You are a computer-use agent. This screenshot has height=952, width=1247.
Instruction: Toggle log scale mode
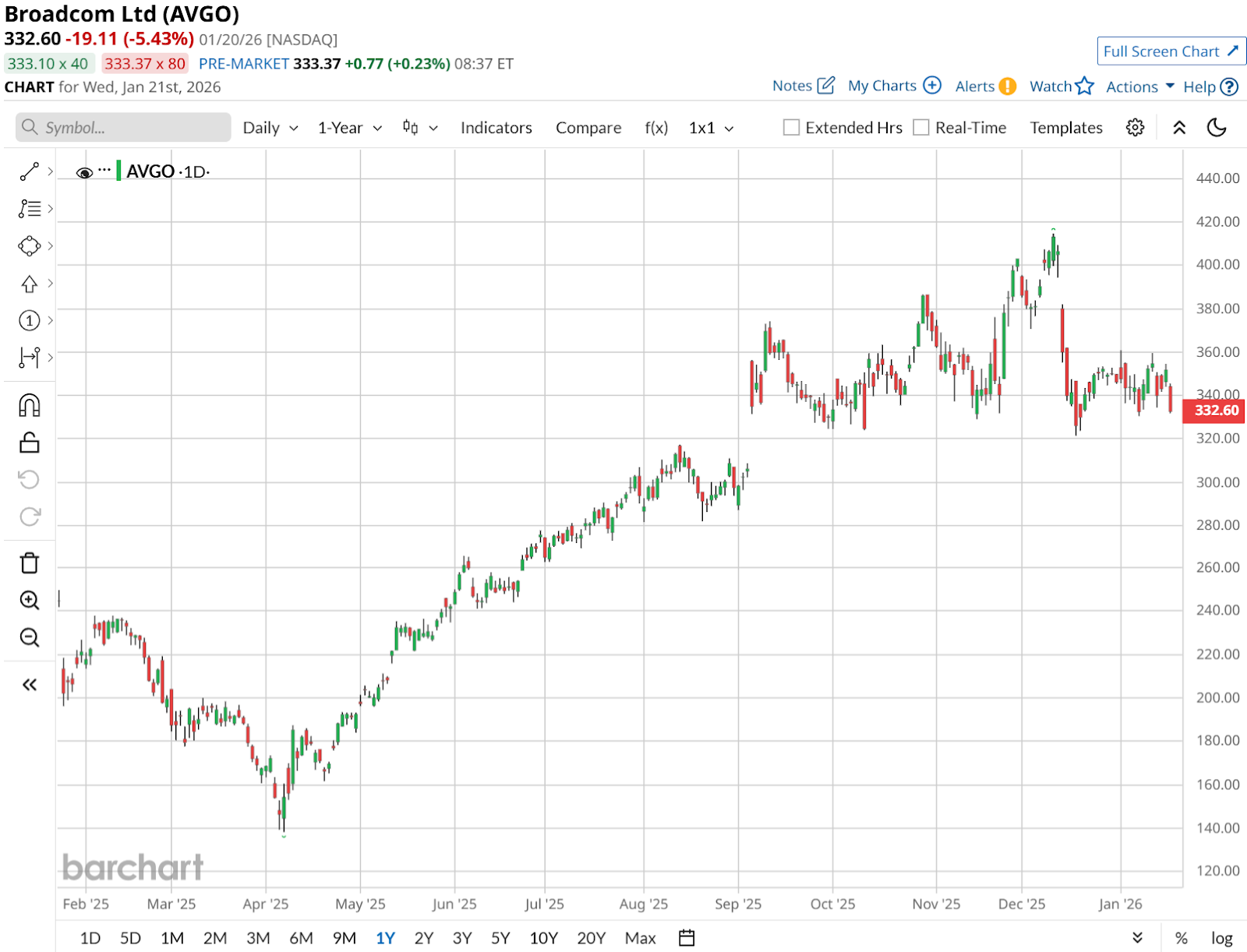click(x=1222, y=938)
